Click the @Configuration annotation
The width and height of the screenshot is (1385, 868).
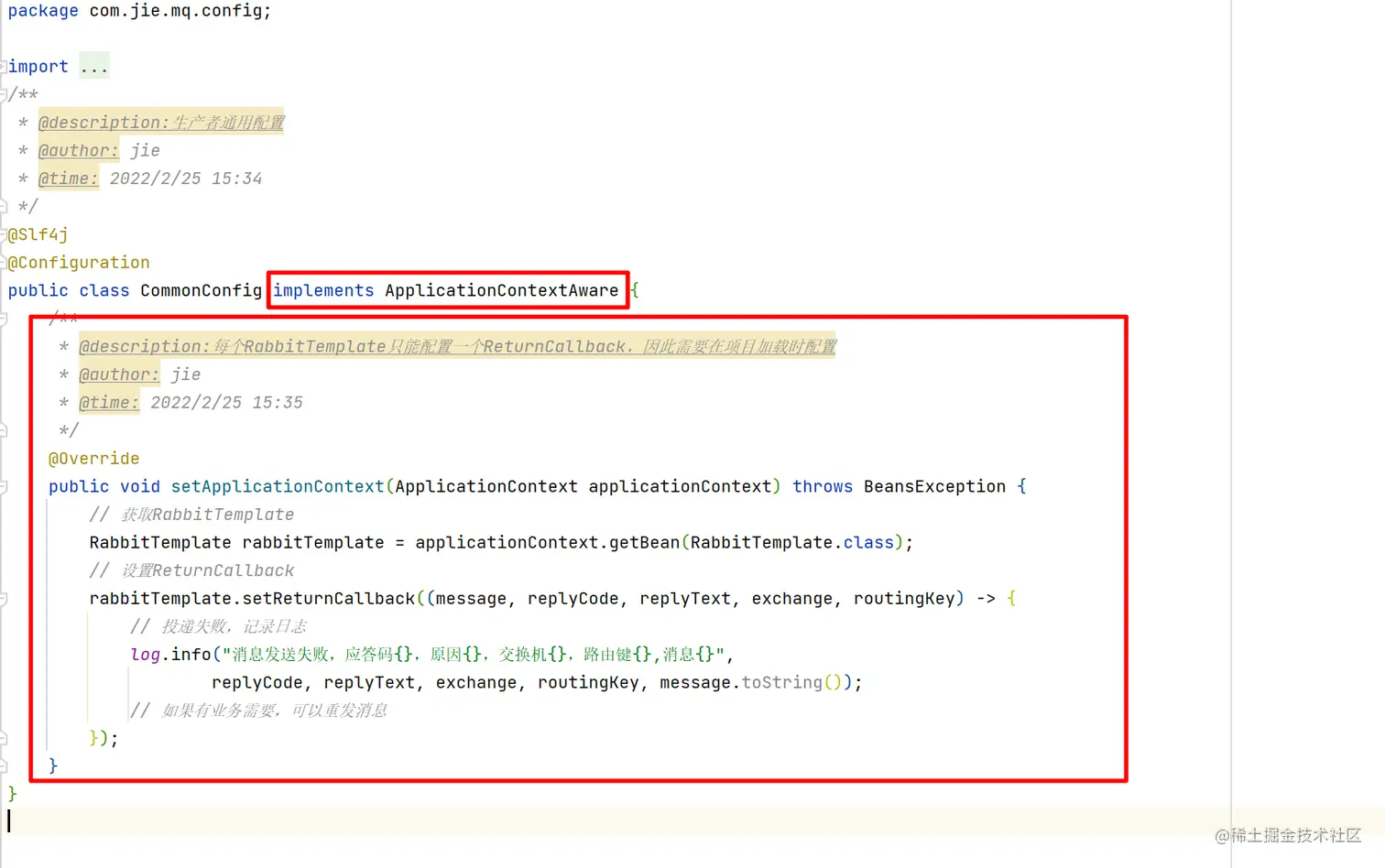pos(79,263)
